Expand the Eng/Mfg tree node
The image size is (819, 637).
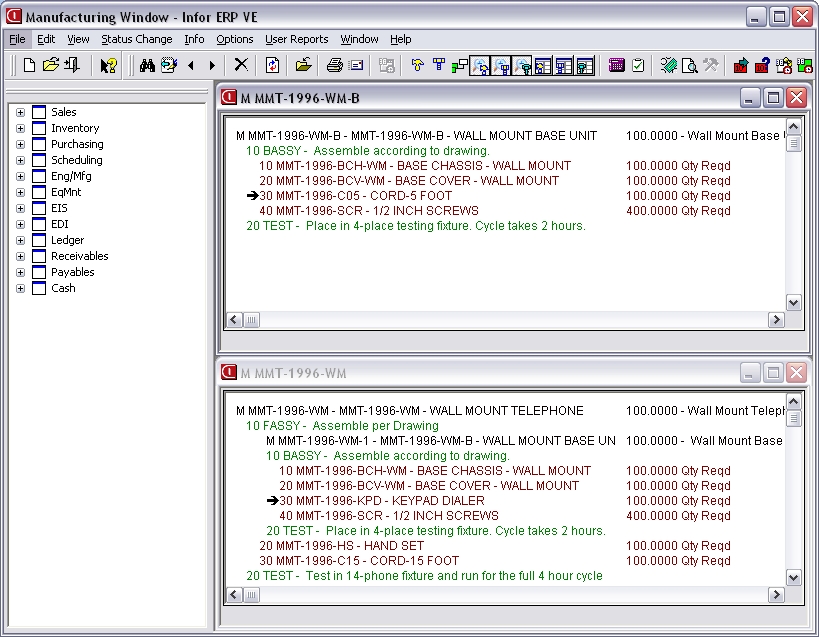20,176
